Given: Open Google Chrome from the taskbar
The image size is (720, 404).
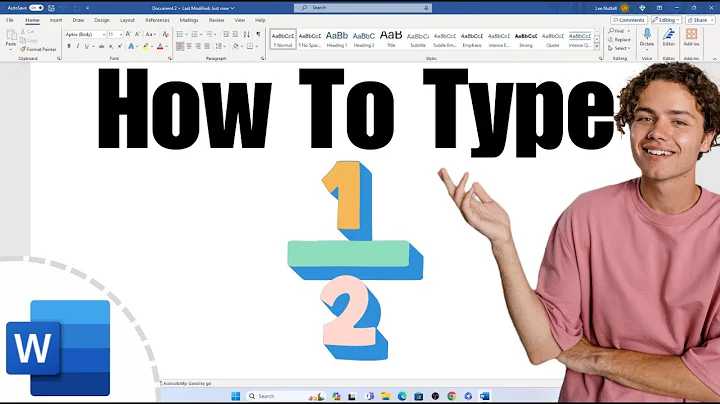Looking at the screenshot, I should pyautogui.click(x=452, y=396).
